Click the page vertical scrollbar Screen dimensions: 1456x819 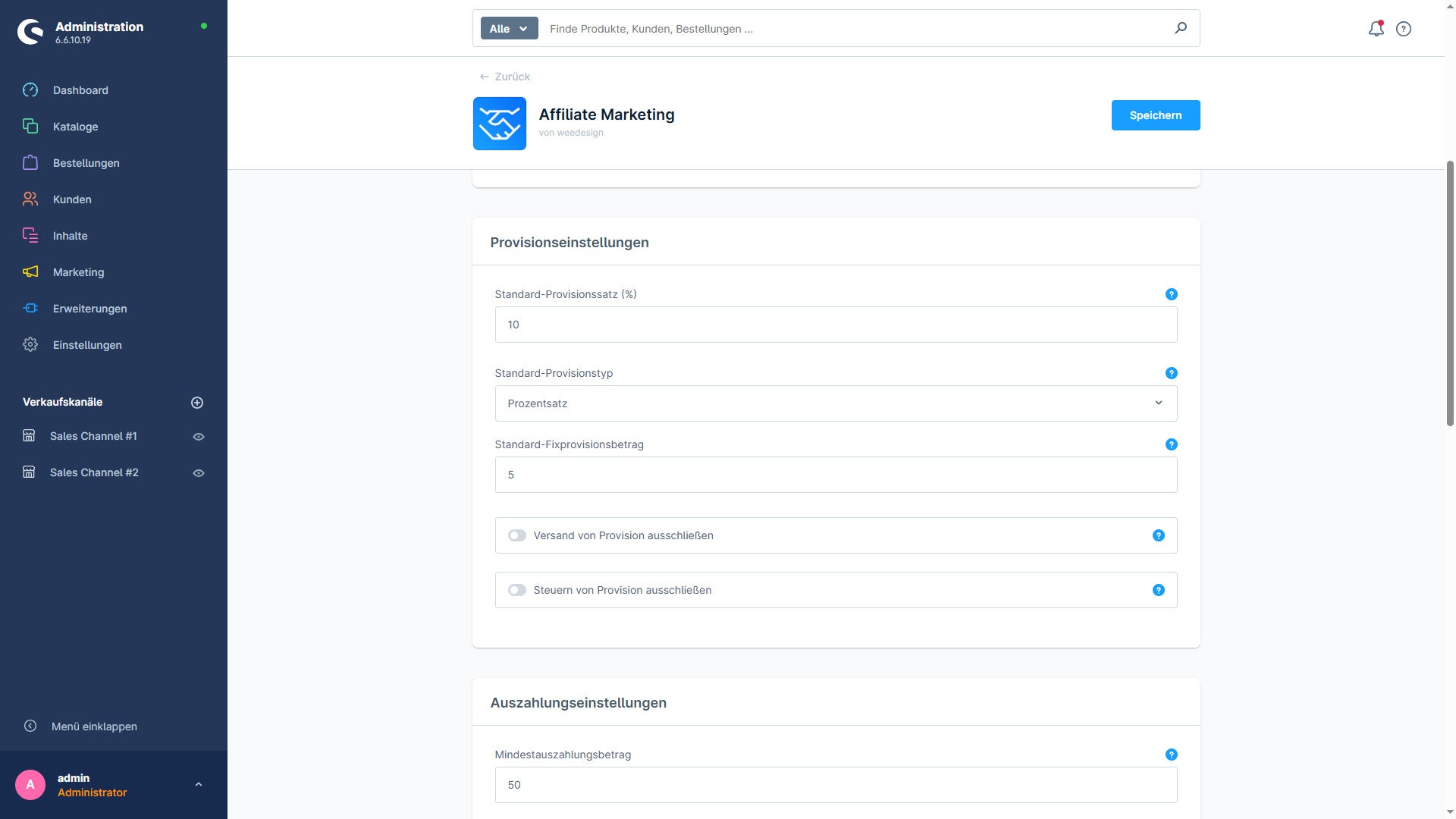(x=1450, y=293)
